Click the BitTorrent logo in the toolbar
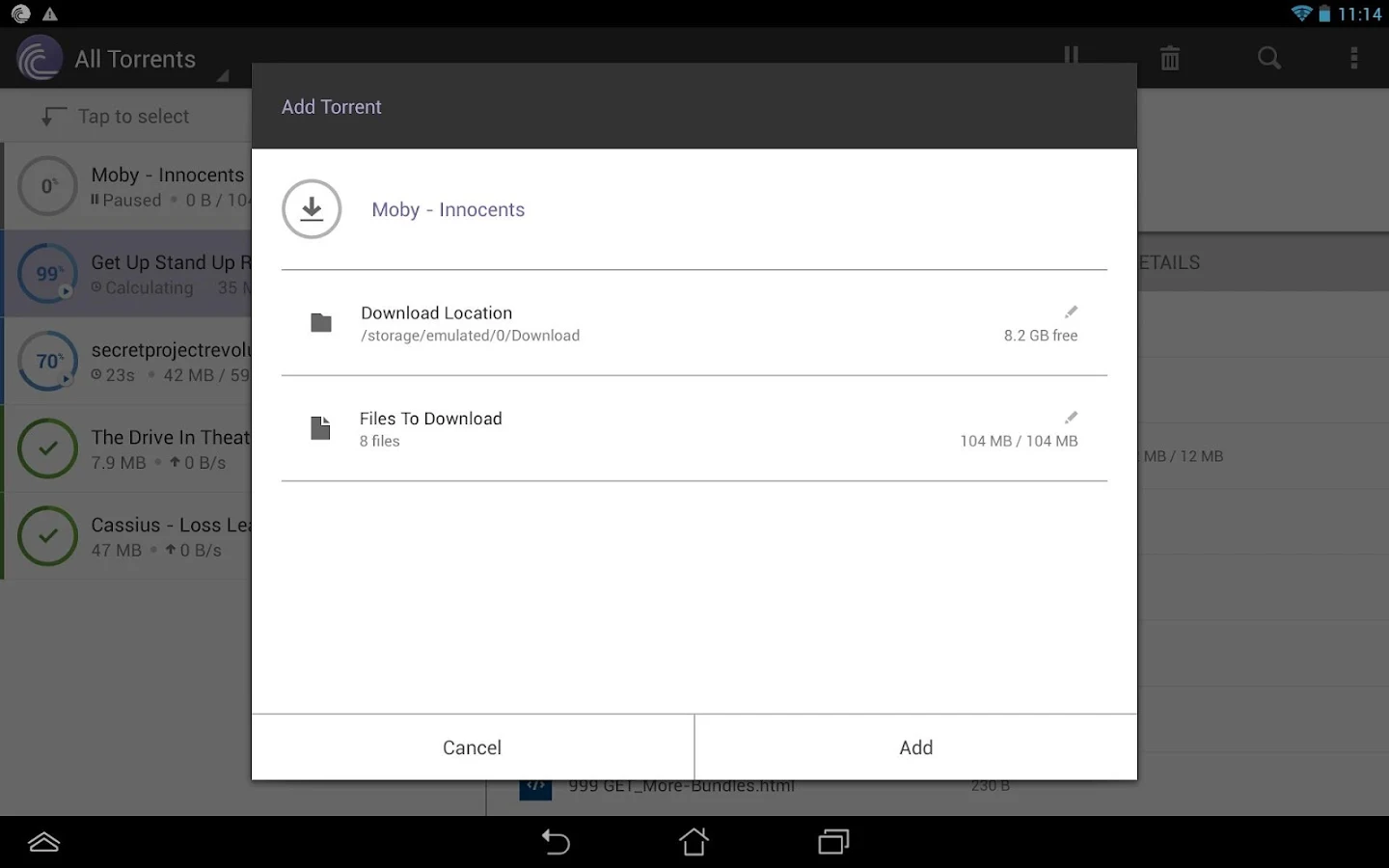Screen dimensions: 1389x868 coord(39,58)
